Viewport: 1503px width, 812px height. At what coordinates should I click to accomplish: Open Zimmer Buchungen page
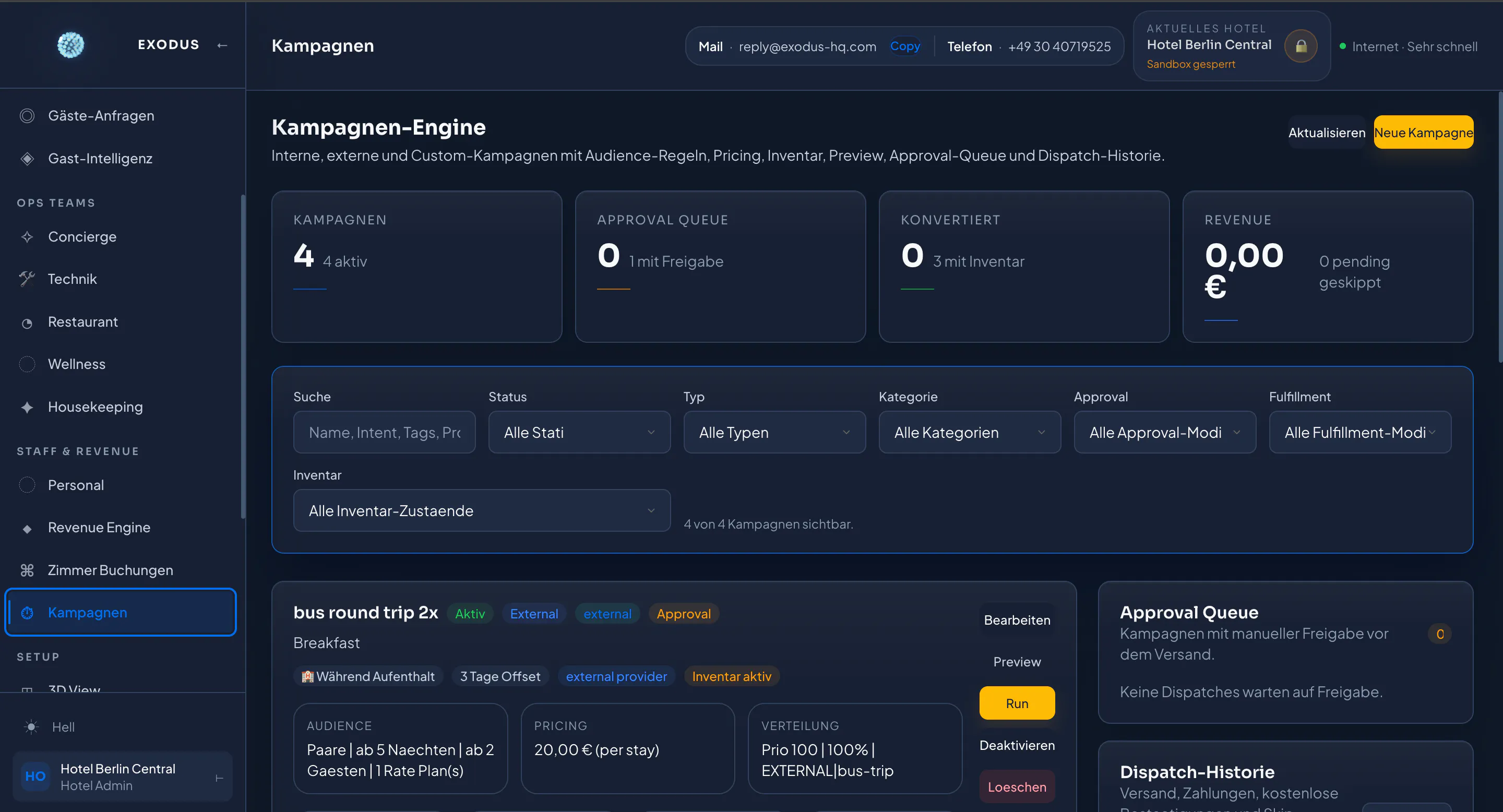point(120,570)
